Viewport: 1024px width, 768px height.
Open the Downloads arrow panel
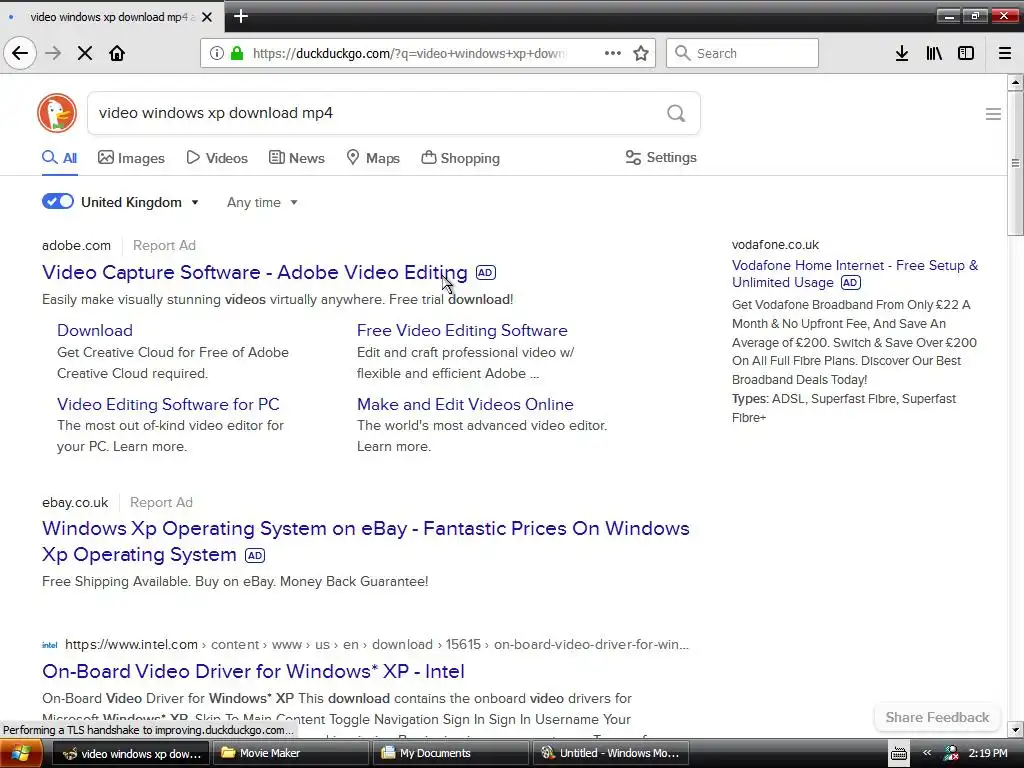[902, 53]
